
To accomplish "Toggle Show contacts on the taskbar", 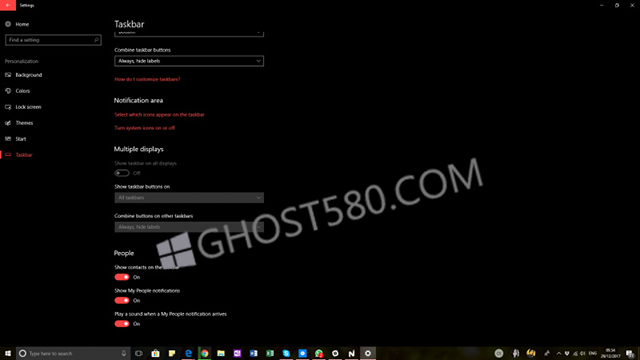I will 122,277.
